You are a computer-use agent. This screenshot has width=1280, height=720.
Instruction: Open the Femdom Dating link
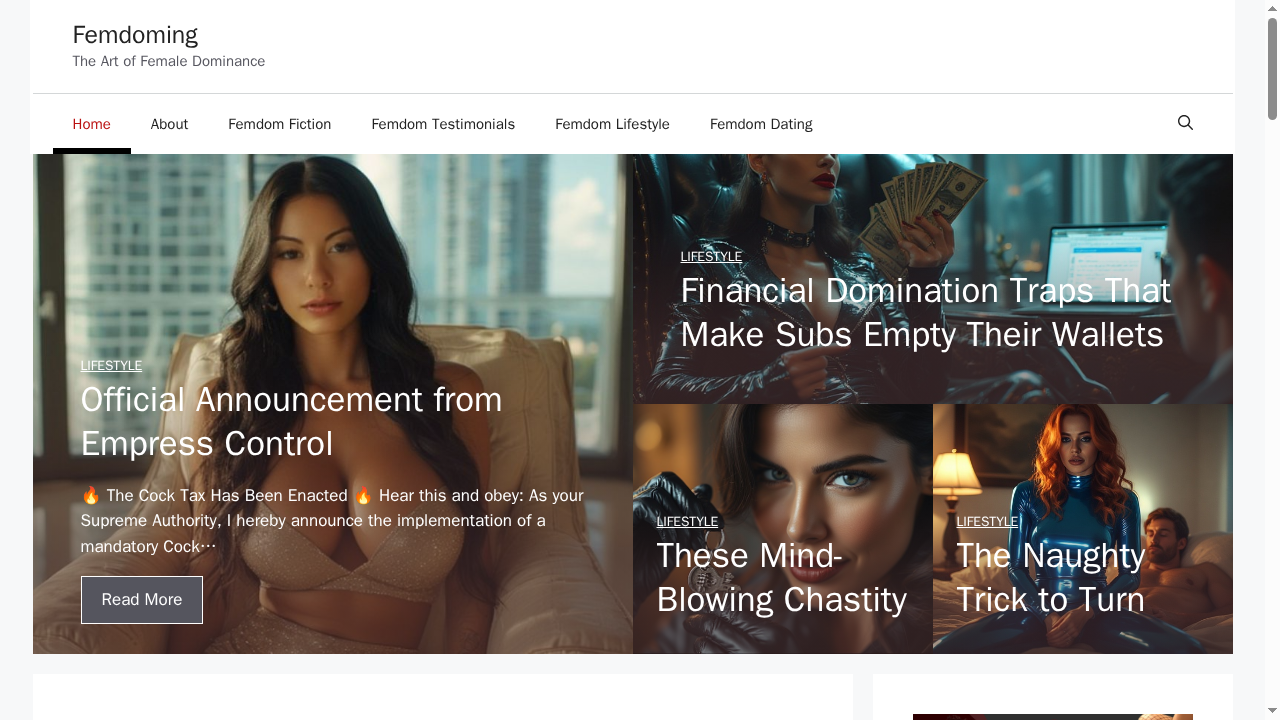(761, 124)
